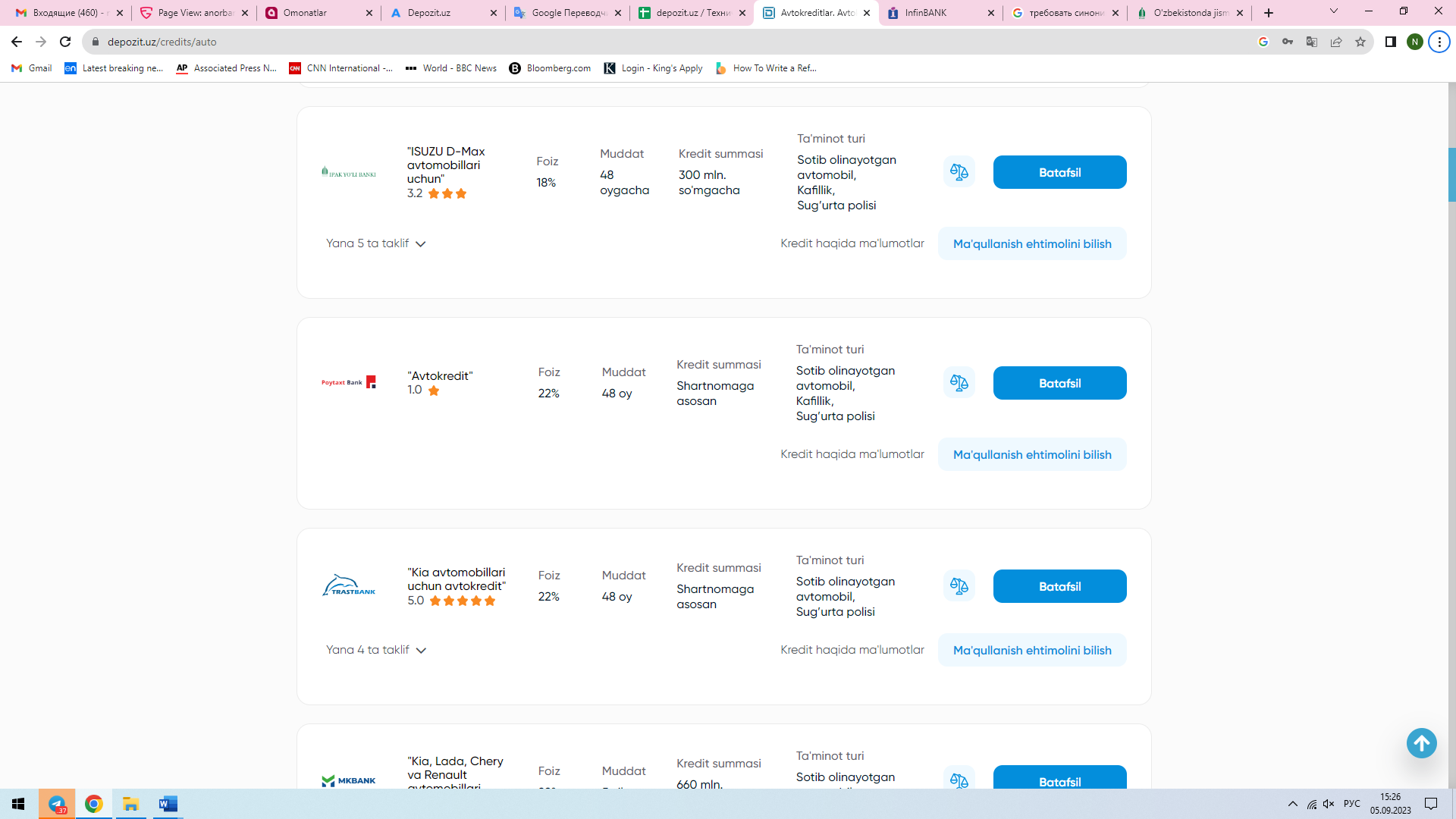1456x819 pixels.
Task: Click Batafsil for Kia avtomobillari offer
Action: [1059, 586]
